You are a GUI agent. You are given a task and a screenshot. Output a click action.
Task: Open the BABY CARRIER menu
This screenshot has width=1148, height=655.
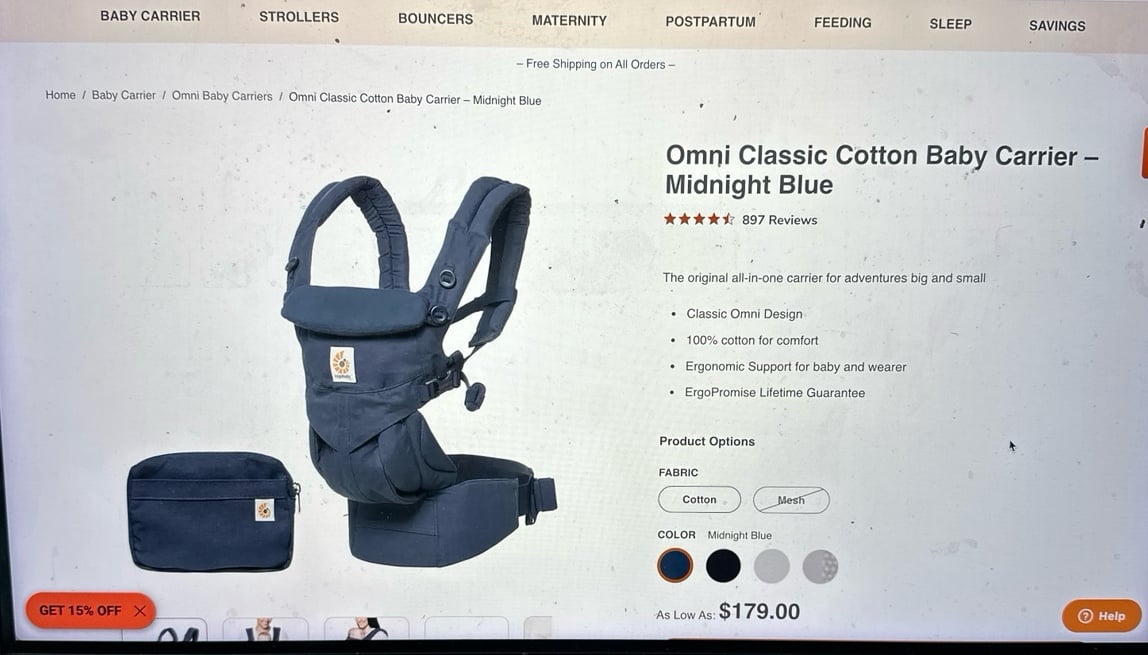click(150, 16)
